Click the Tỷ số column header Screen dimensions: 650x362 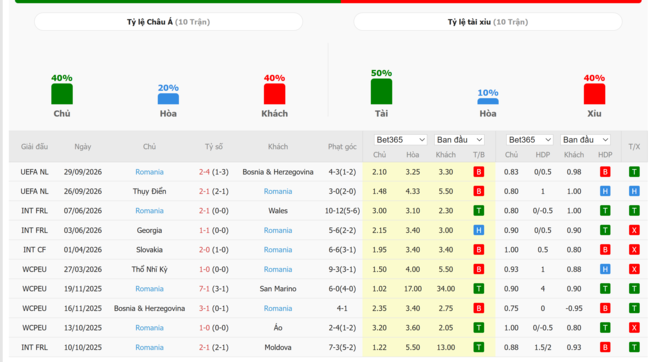point(214,146)
